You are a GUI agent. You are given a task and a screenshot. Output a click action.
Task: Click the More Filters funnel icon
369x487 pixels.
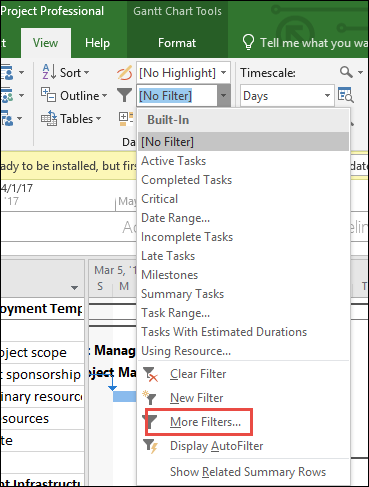(x=150, y=422)
